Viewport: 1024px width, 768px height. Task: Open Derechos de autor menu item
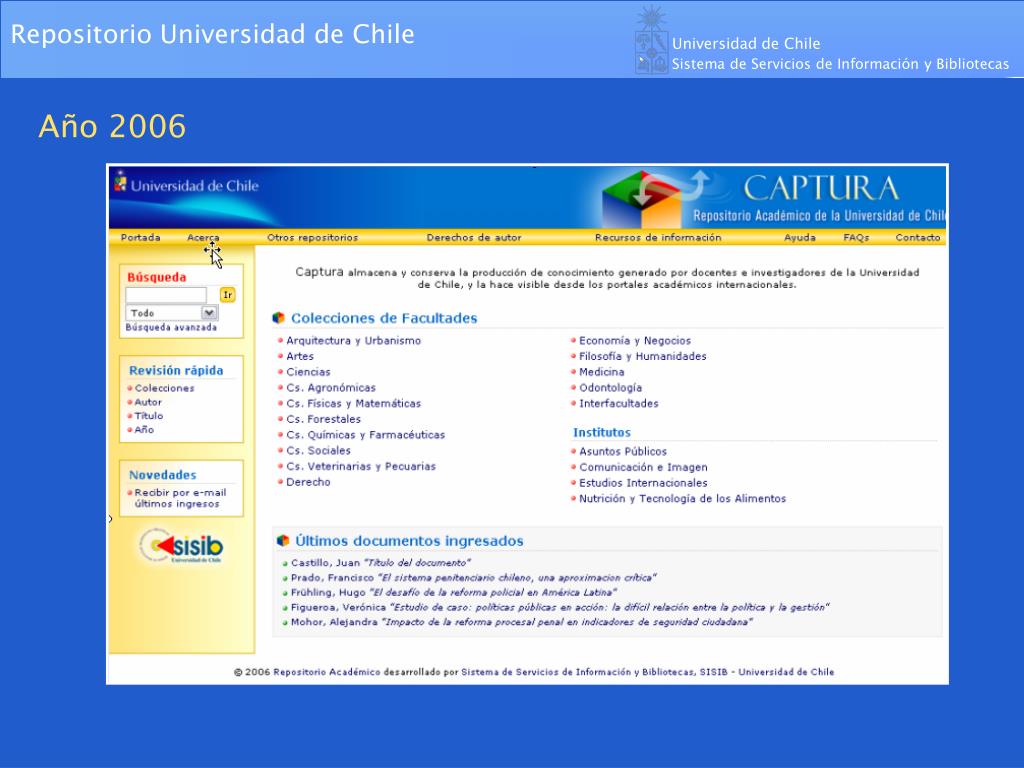pos(474,238)
